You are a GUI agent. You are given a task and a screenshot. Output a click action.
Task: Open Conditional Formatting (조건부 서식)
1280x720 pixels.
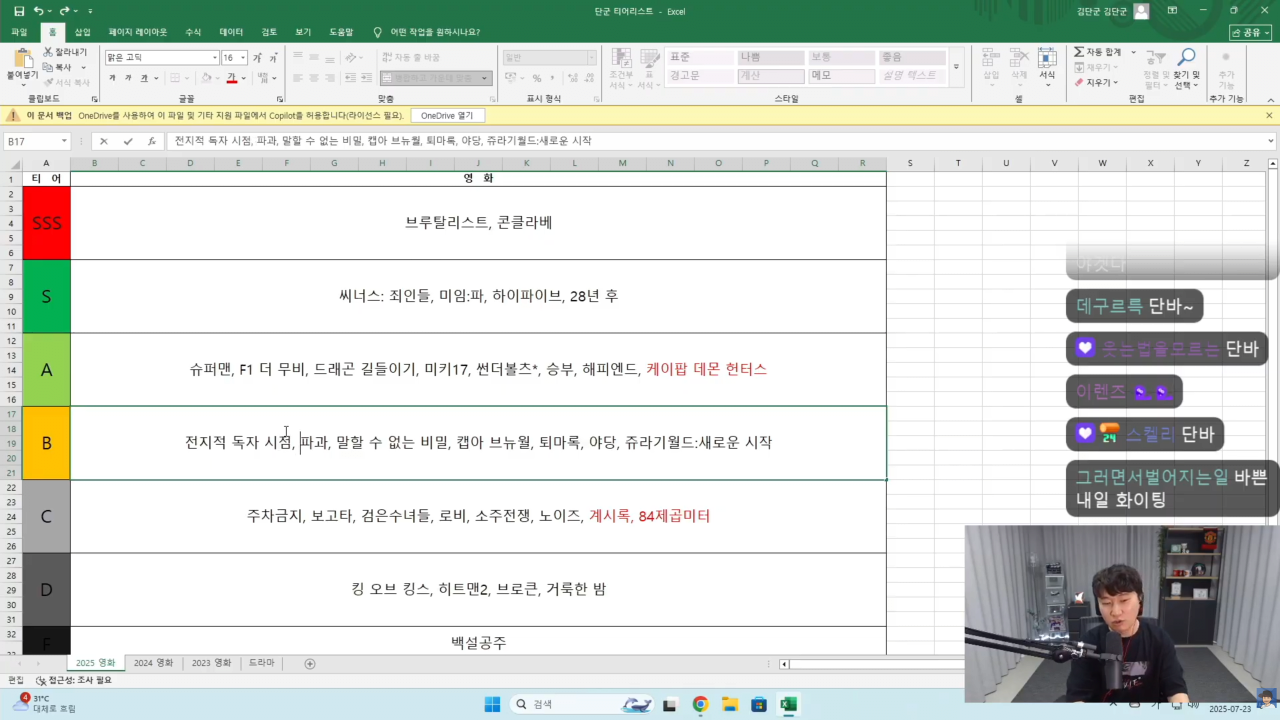(x=621, y=68)
